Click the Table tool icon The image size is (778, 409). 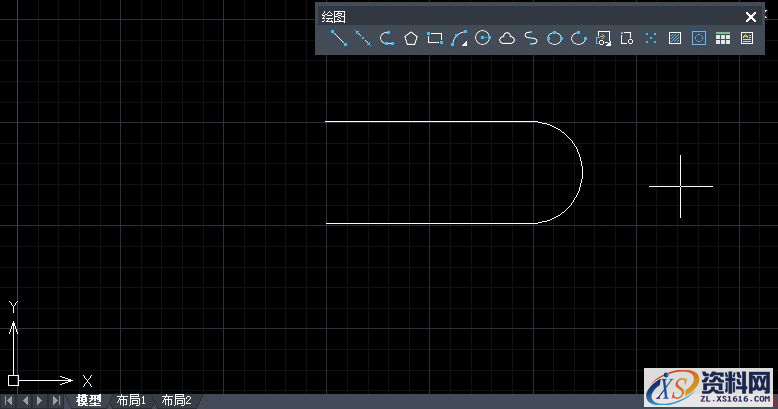[x=723, y=39]
